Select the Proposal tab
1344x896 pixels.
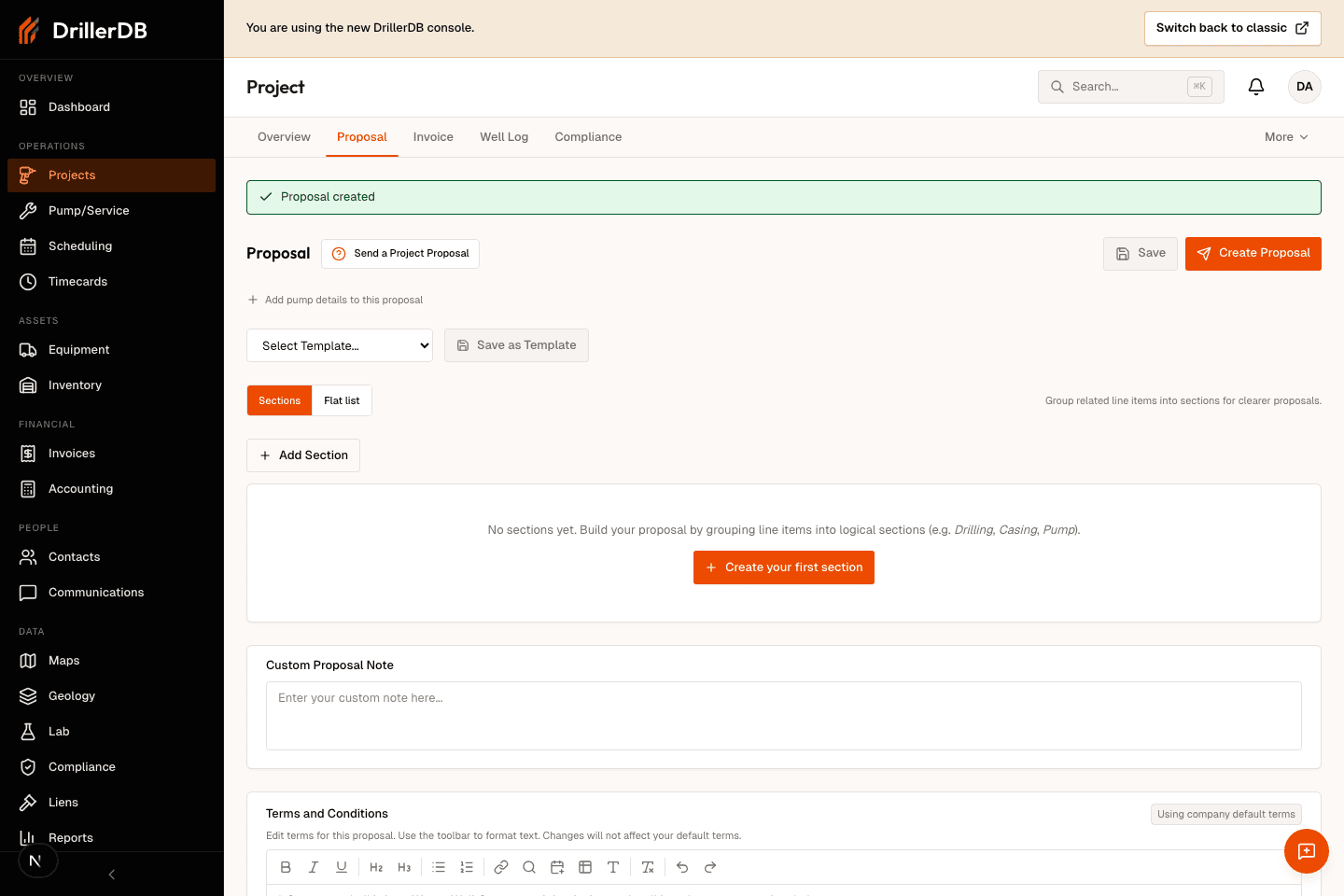click(362, 137)
